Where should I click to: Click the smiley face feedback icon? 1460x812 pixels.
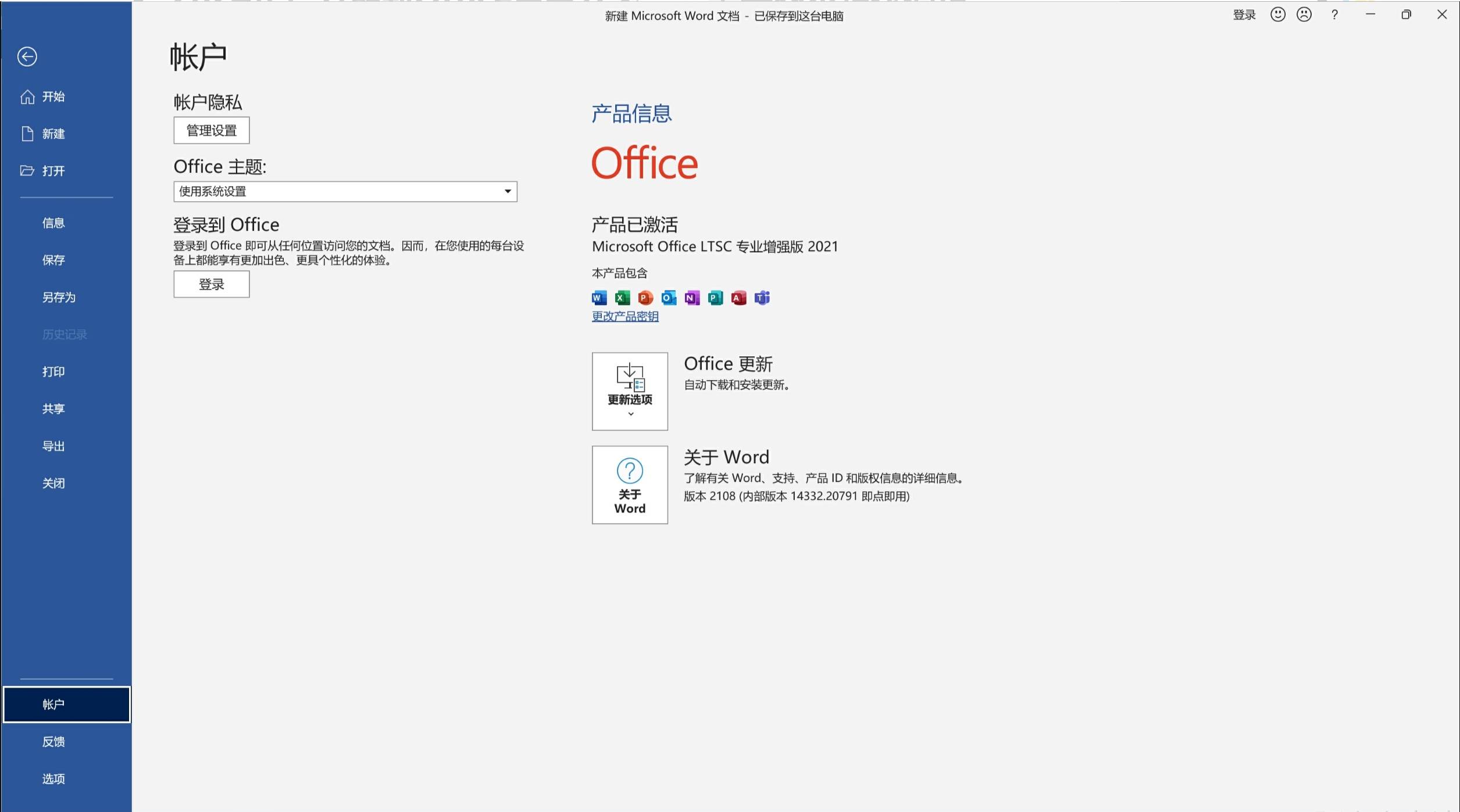(x=1277, y=15)
